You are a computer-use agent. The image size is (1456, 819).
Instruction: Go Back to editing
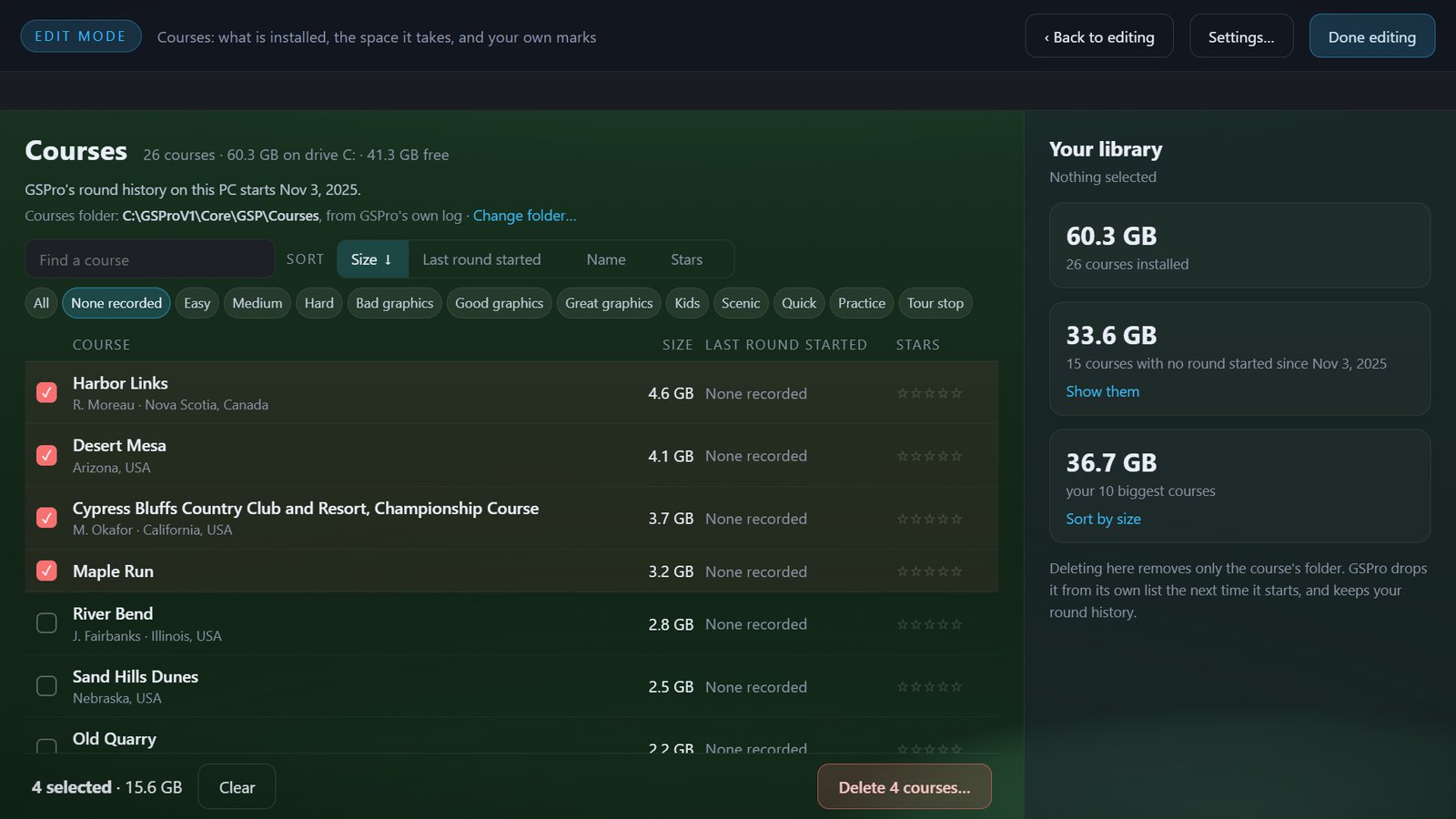tap(1099, 36)
